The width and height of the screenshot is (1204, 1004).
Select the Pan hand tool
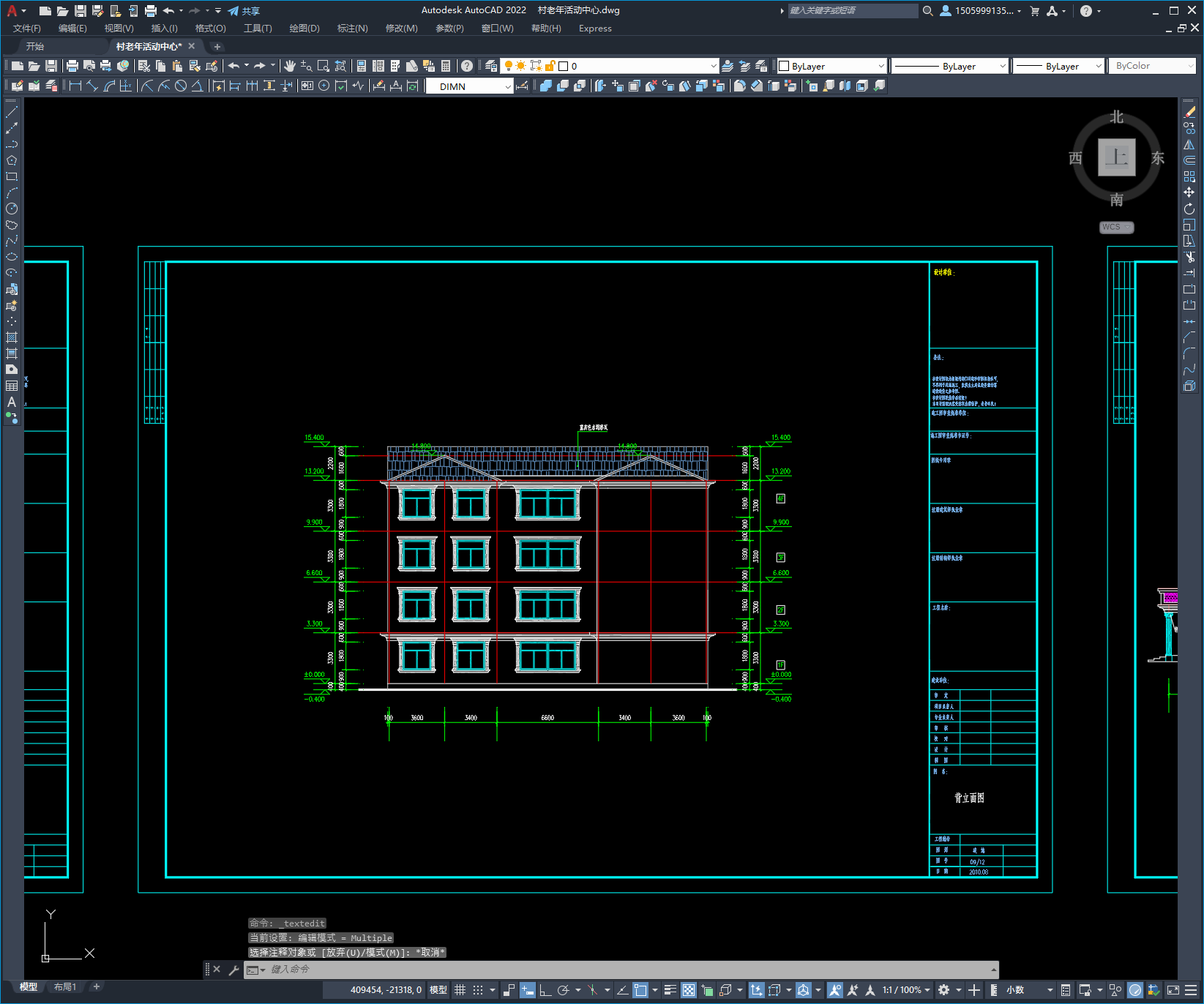pos(290,66)
